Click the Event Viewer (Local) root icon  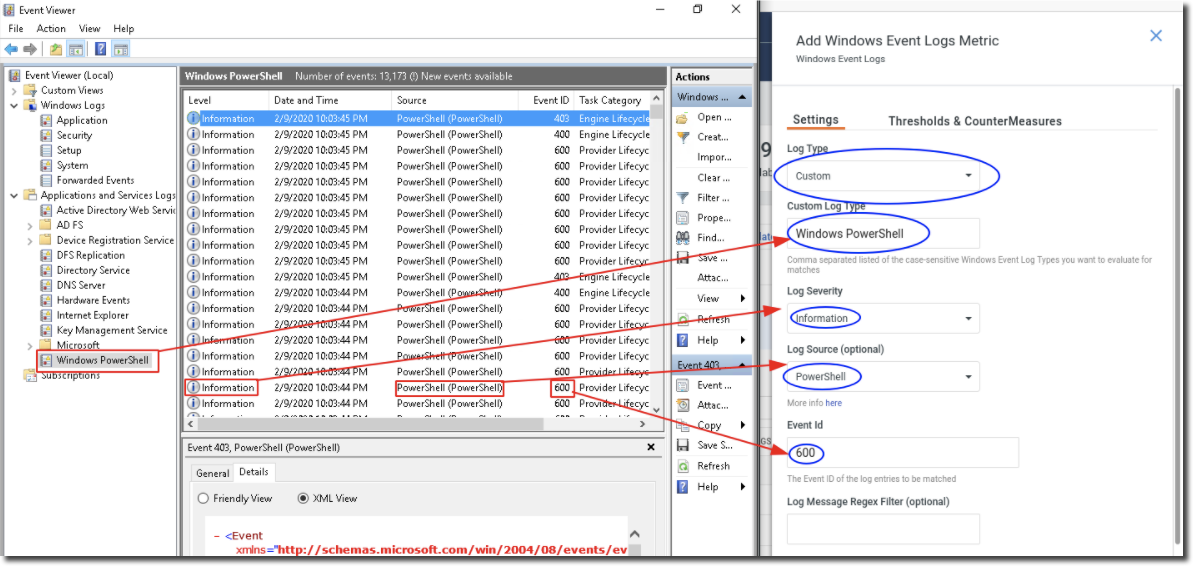pos(15,75)
